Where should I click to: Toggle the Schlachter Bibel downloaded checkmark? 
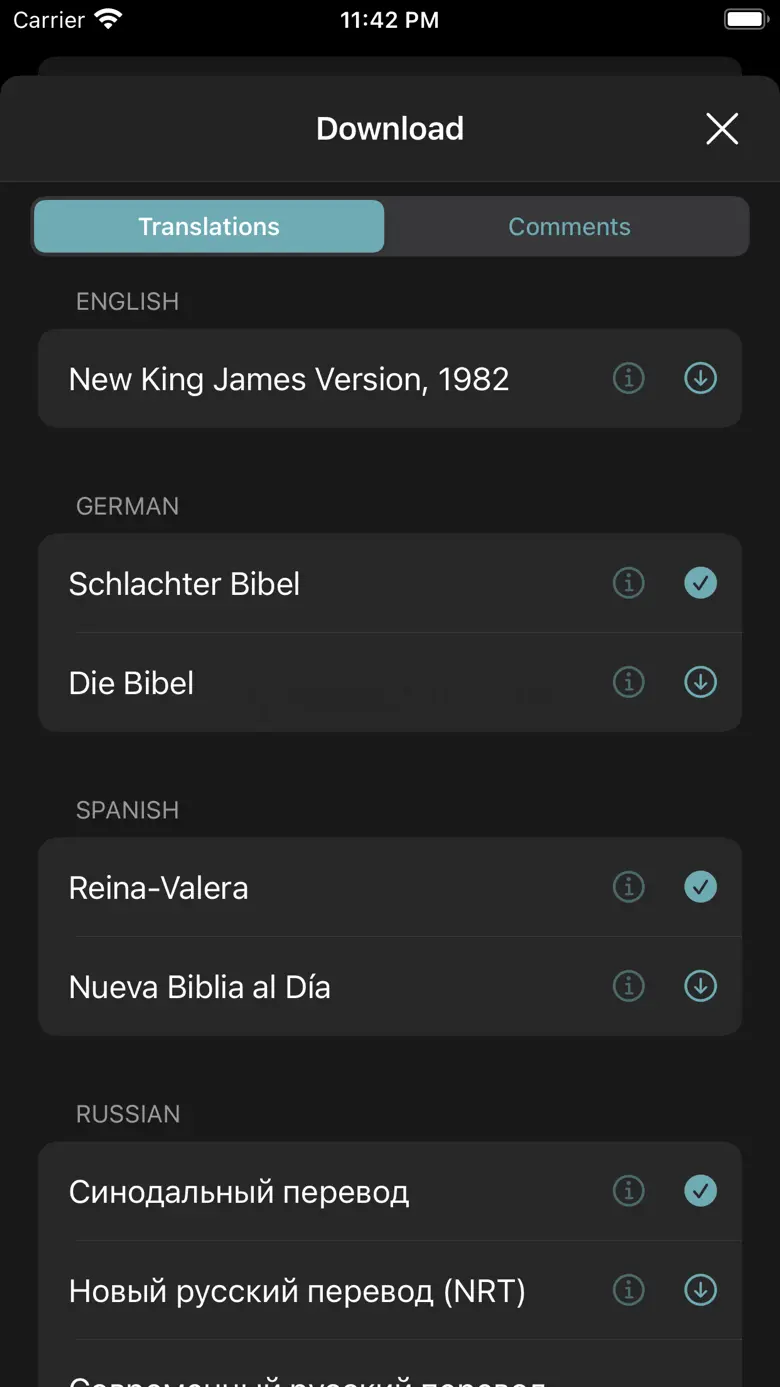700,583
